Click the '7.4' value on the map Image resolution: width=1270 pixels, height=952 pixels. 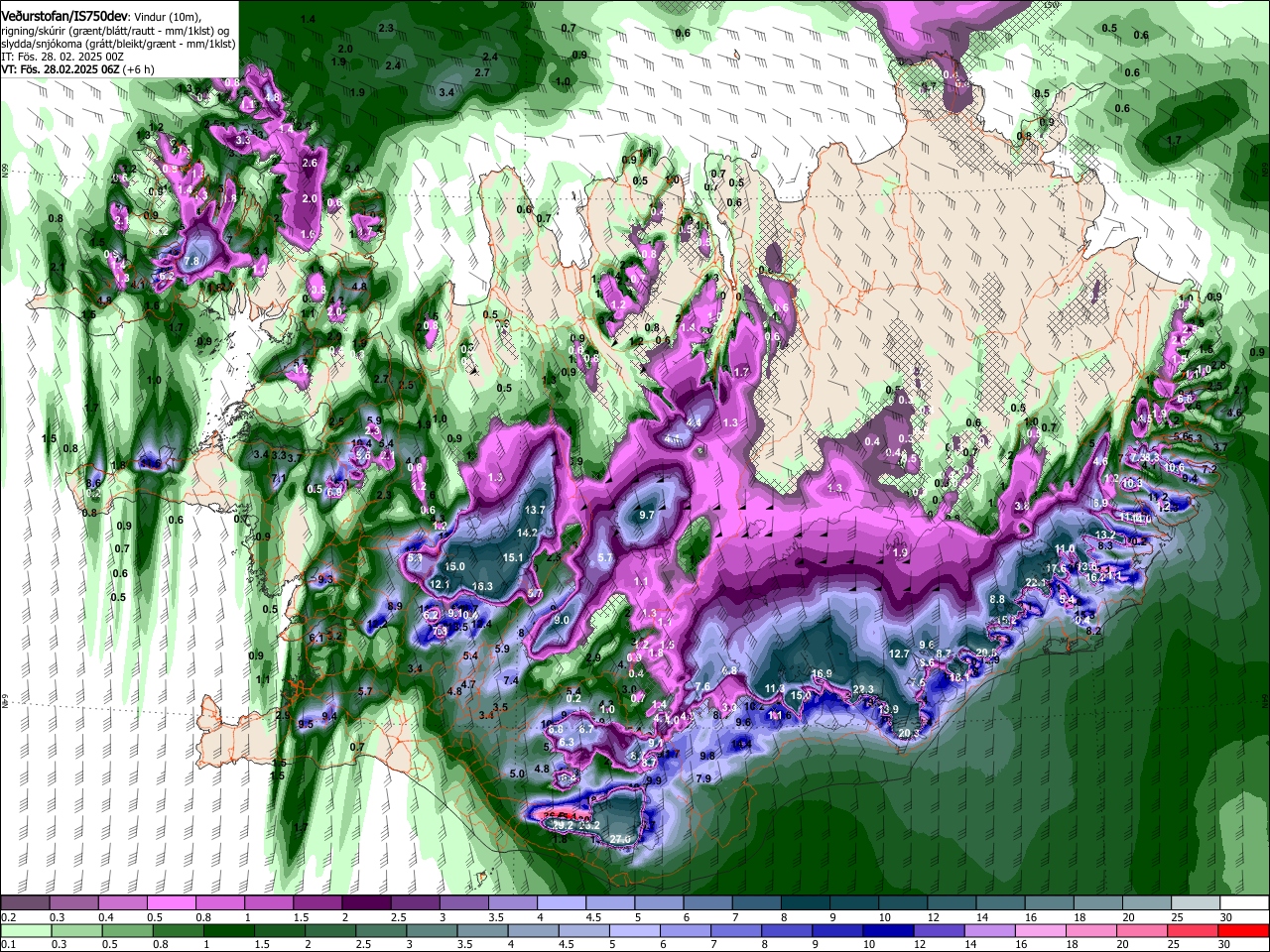tap(511, 680)
